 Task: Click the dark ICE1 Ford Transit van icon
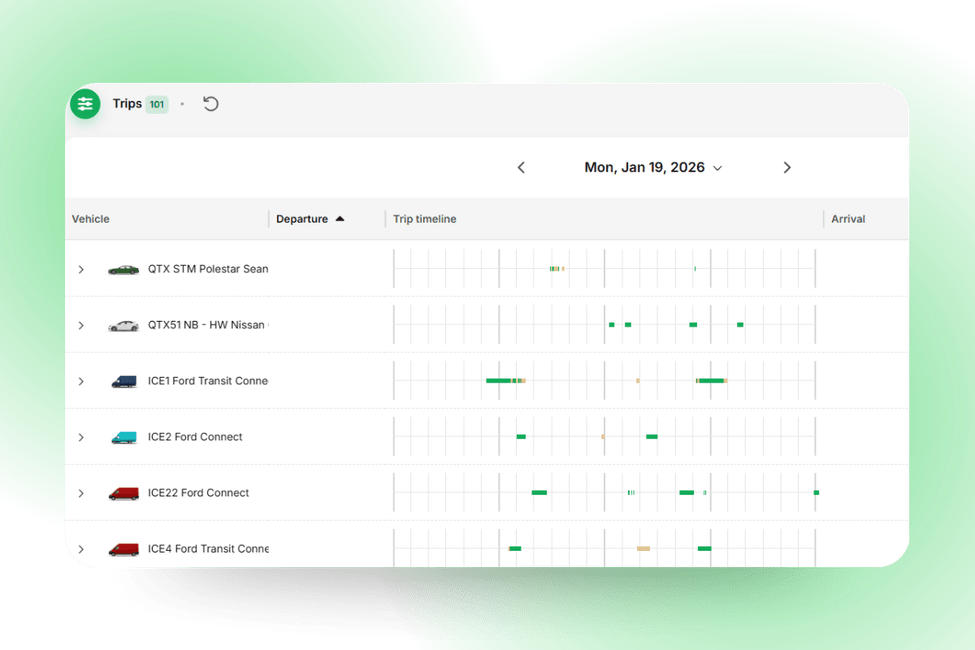click(124, 380)
